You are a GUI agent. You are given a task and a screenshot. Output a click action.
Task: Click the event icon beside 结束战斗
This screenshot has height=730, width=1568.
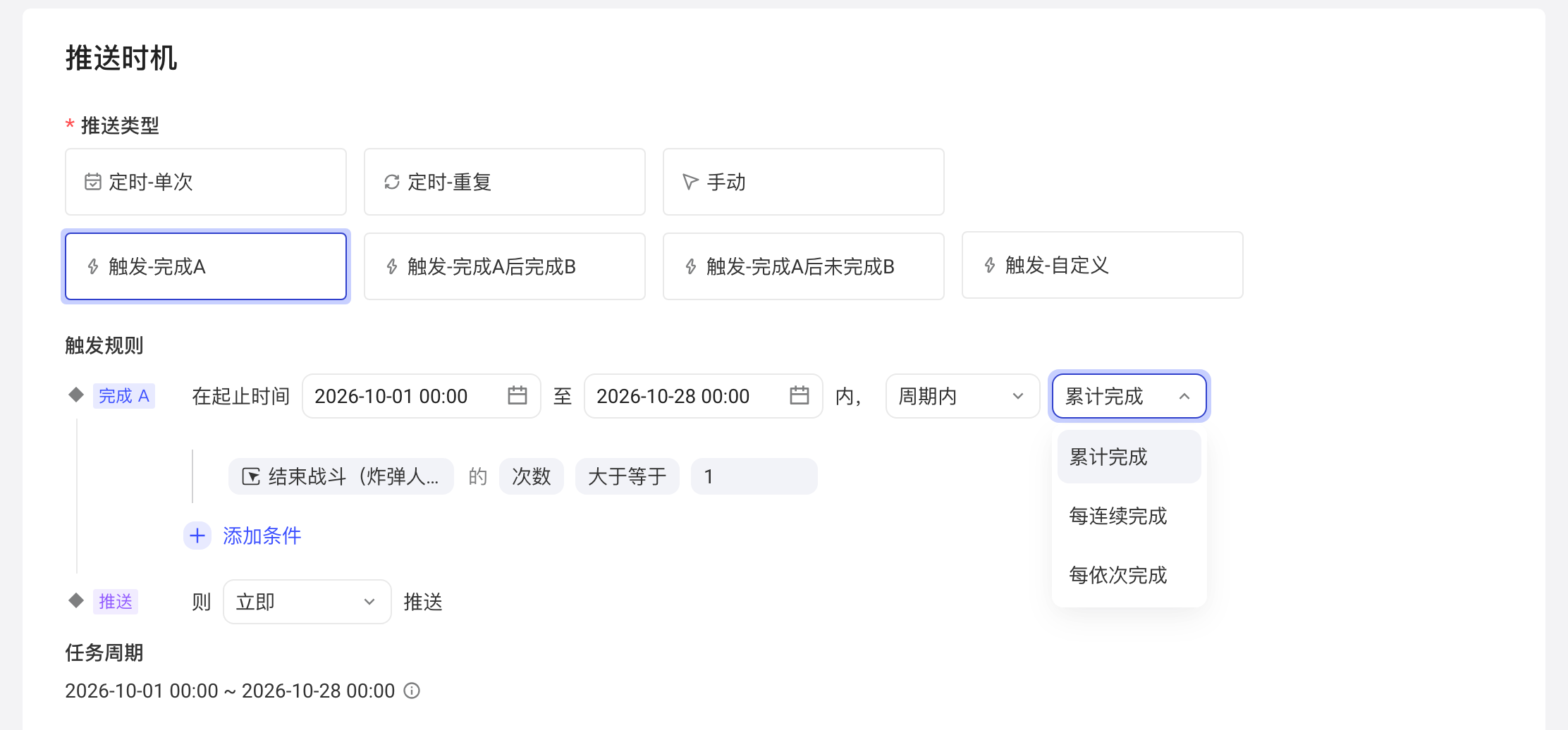pos(251,476)
